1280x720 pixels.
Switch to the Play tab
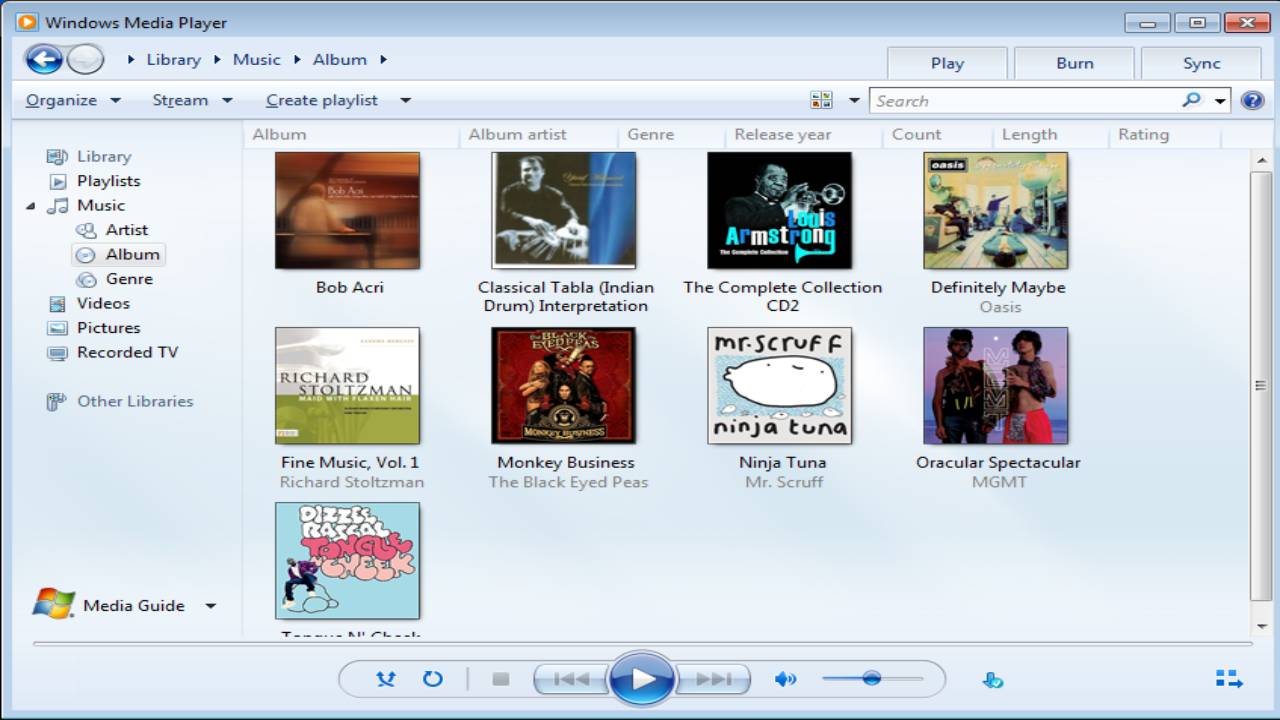point(947,62)
